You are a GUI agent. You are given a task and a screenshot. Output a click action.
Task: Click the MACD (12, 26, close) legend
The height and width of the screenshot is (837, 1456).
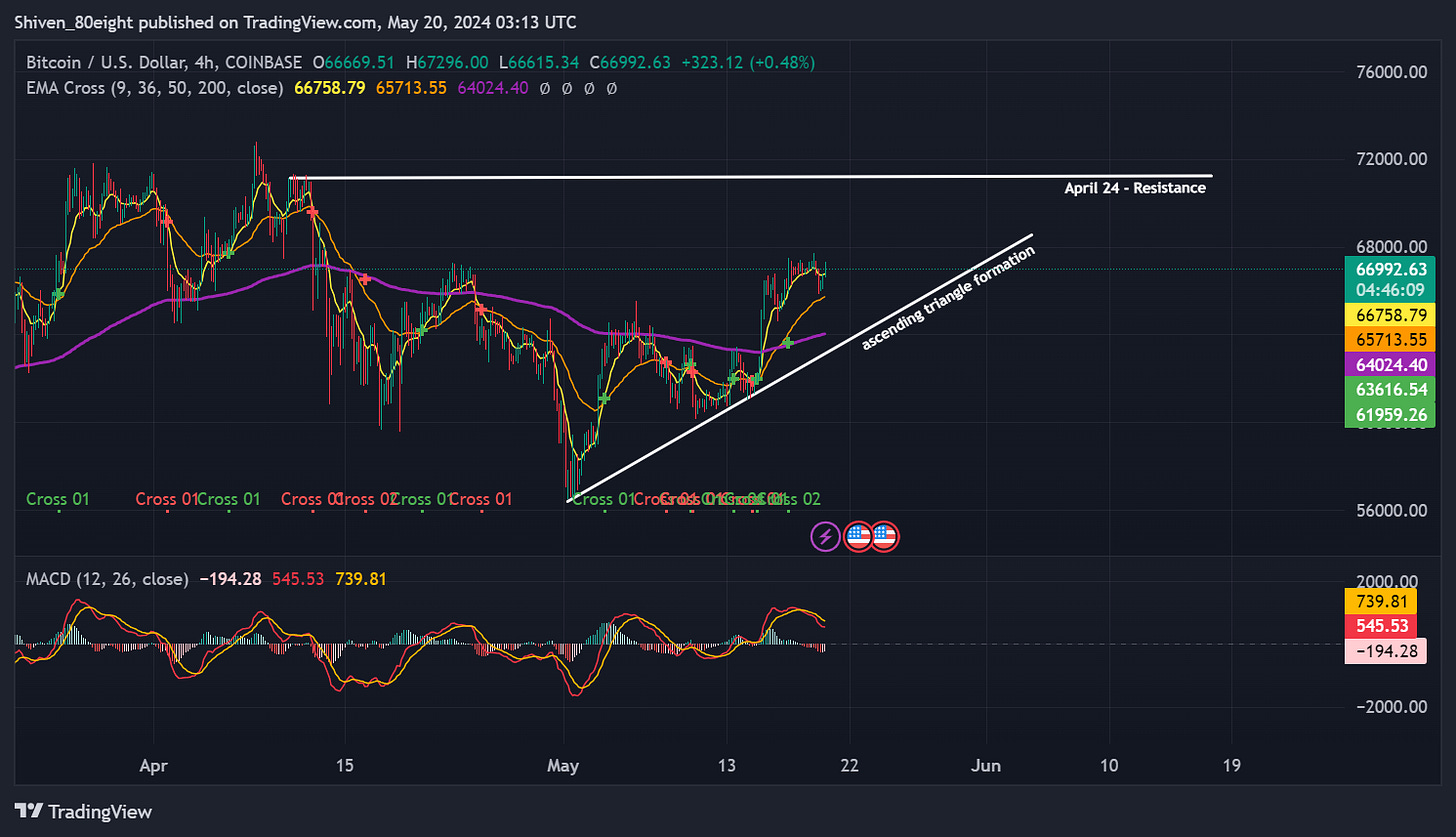coord(107,578)
